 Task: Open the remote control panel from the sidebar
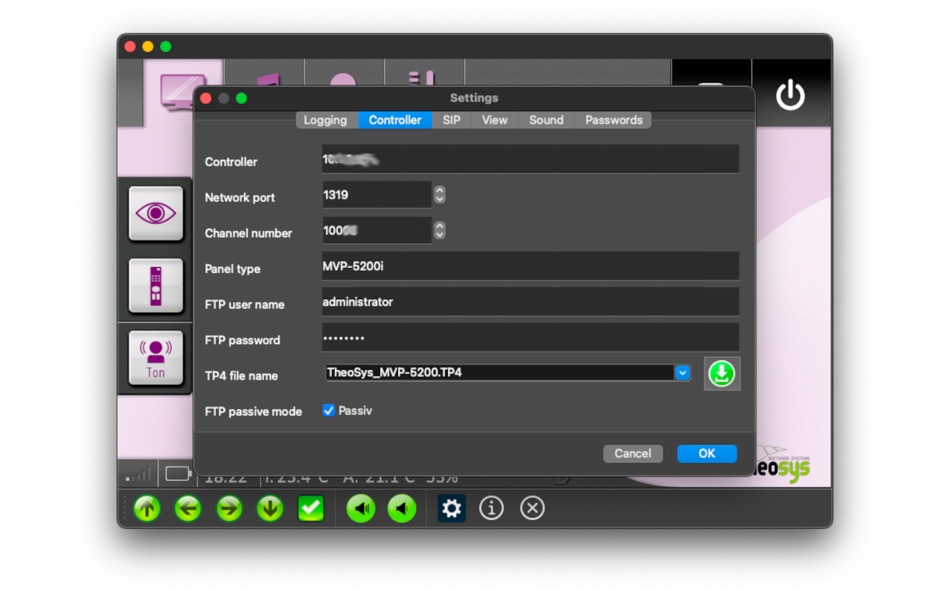(155, 286)
